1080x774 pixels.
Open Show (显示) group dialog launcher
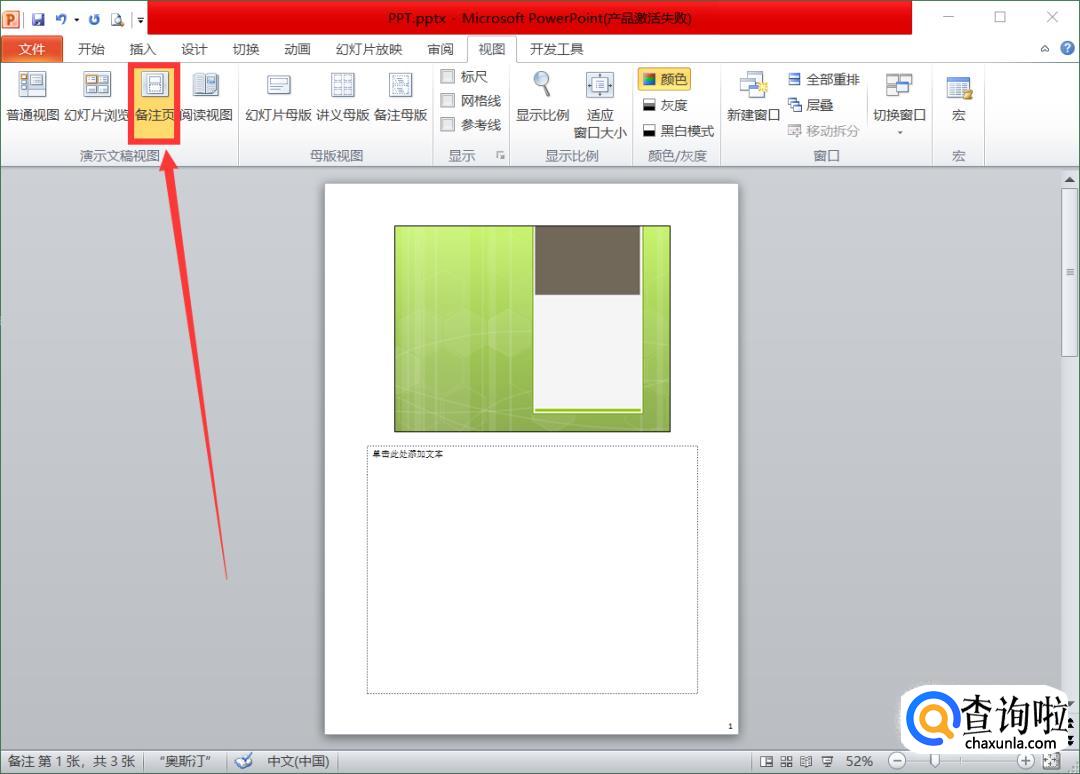tap(501, 156)
